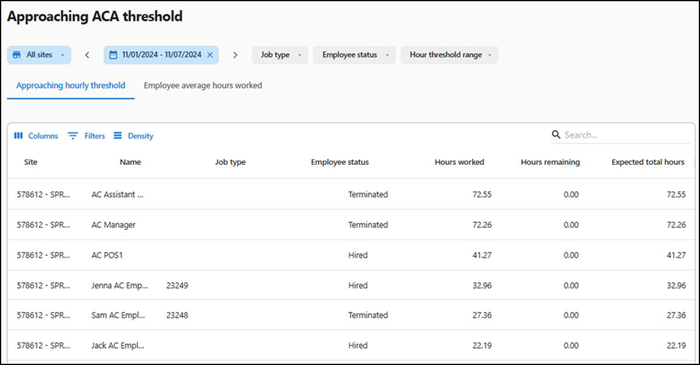Click expected total 72.55 in AC Assistant row
The width and height of the screenshot is (700, 365).
tap(676, 195)
